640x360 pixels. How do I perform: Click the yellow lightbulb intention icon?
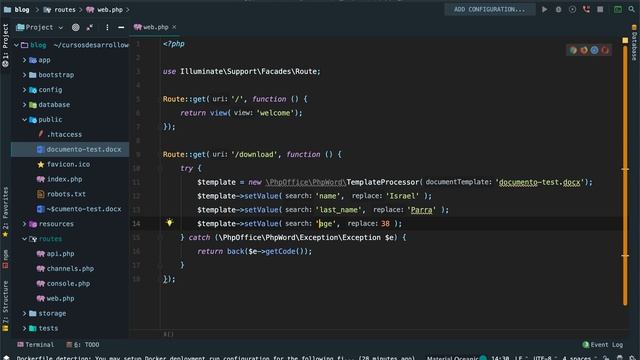(x=169, y=222)
